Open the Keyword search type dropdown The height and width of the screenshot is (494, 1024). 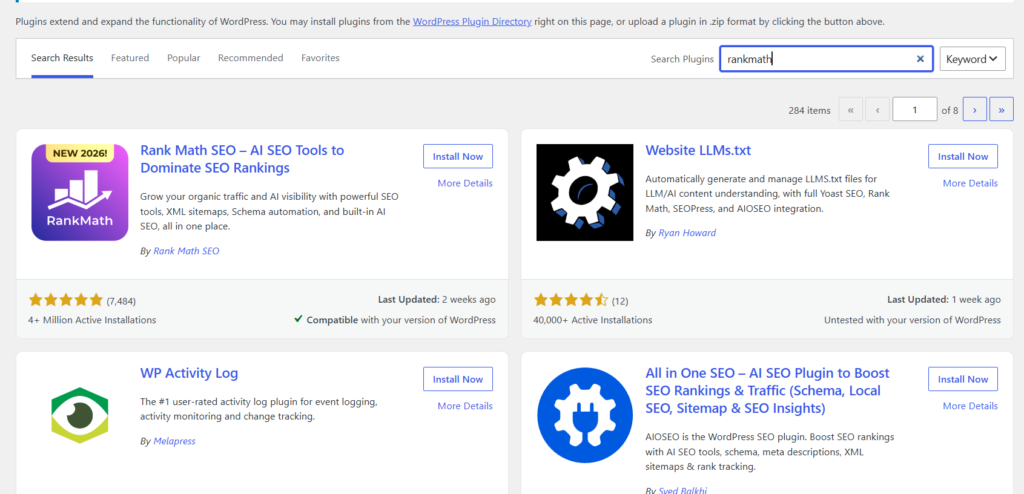972,59
